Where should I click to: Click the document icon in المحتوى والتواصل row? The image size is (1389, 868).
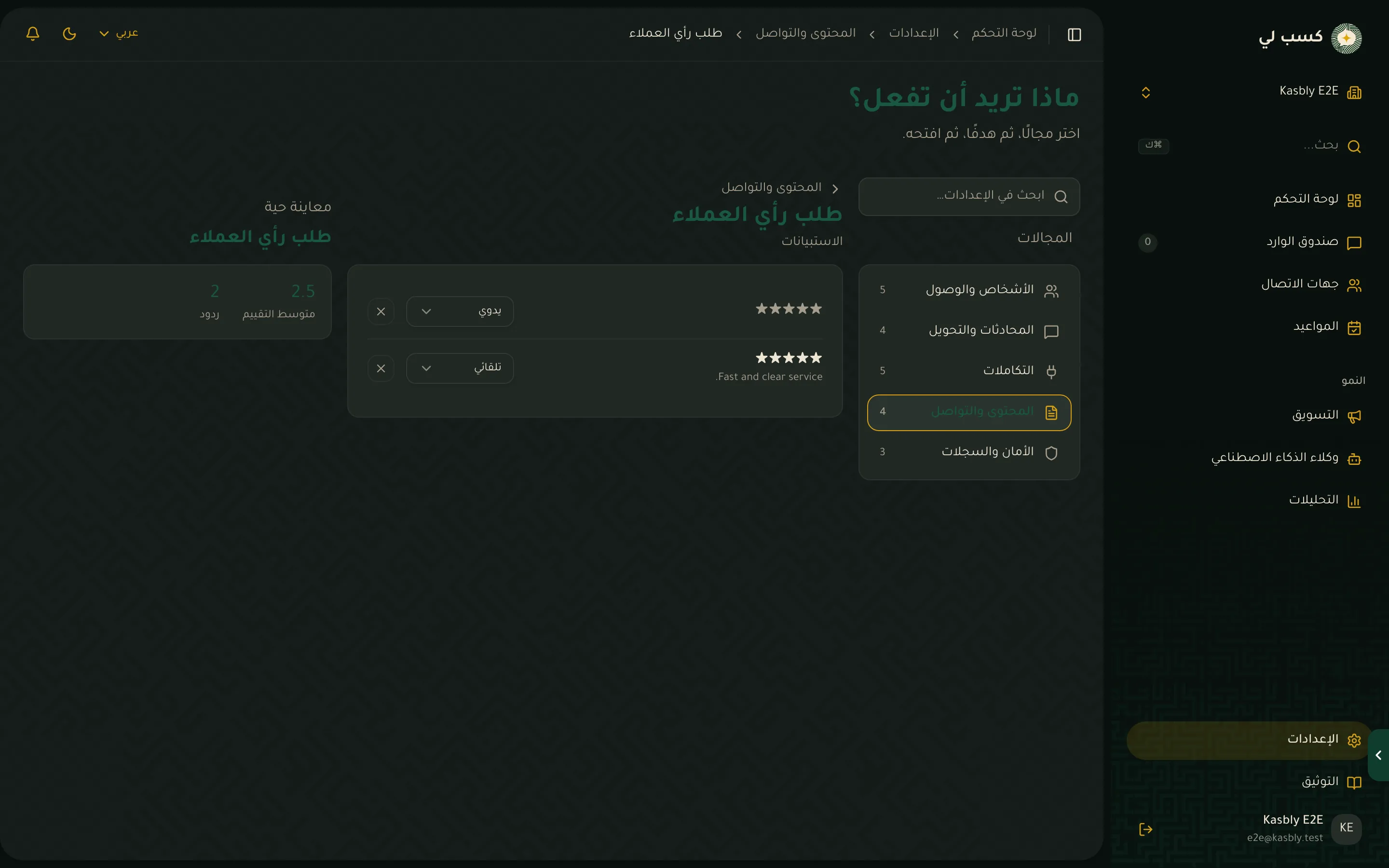point(1051,413)
